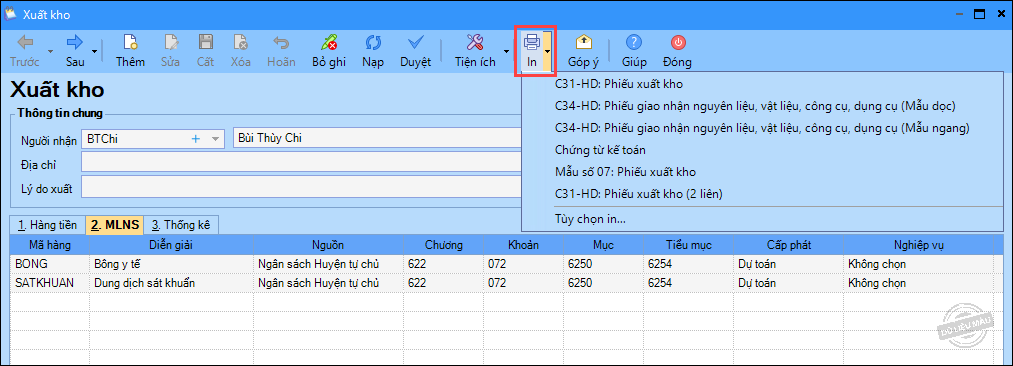This screenshot has width=1013, height=366.
Task: Expand the Tiện ích dropdown arrow
Action: pyautogui.click(x=505, y=50)
